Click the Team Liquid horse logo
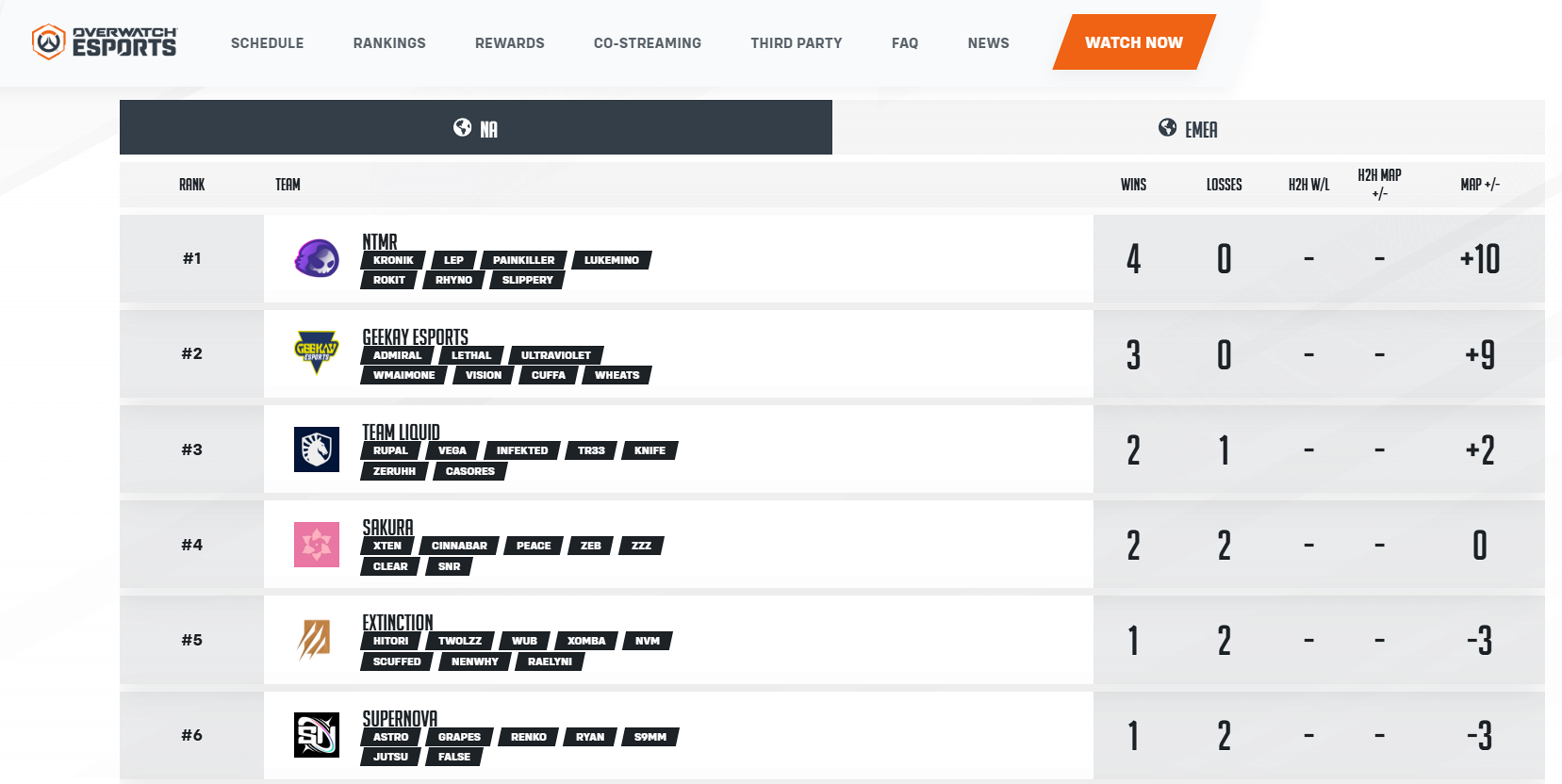The height and width of the screenshot is (784, 1562). (x=317, y=449)
